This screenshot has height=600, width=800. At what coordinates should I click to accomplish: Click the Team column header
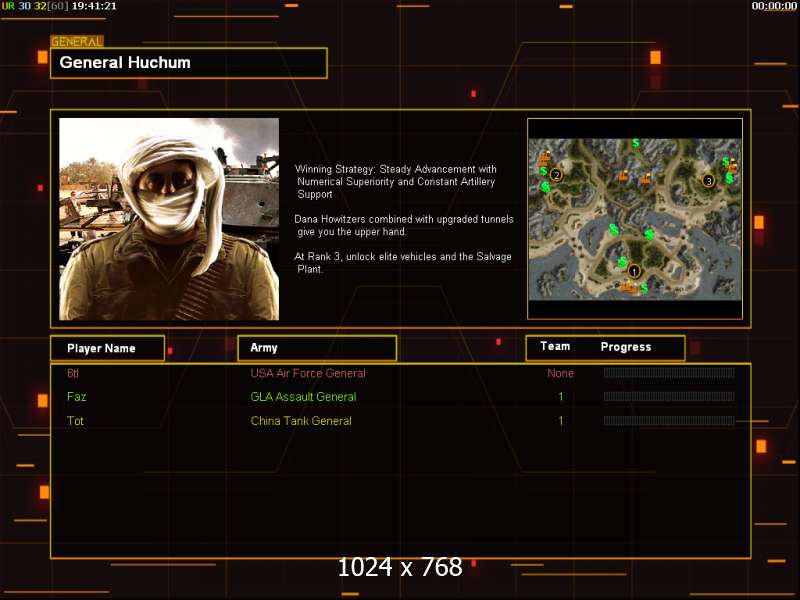click(555, 346)
